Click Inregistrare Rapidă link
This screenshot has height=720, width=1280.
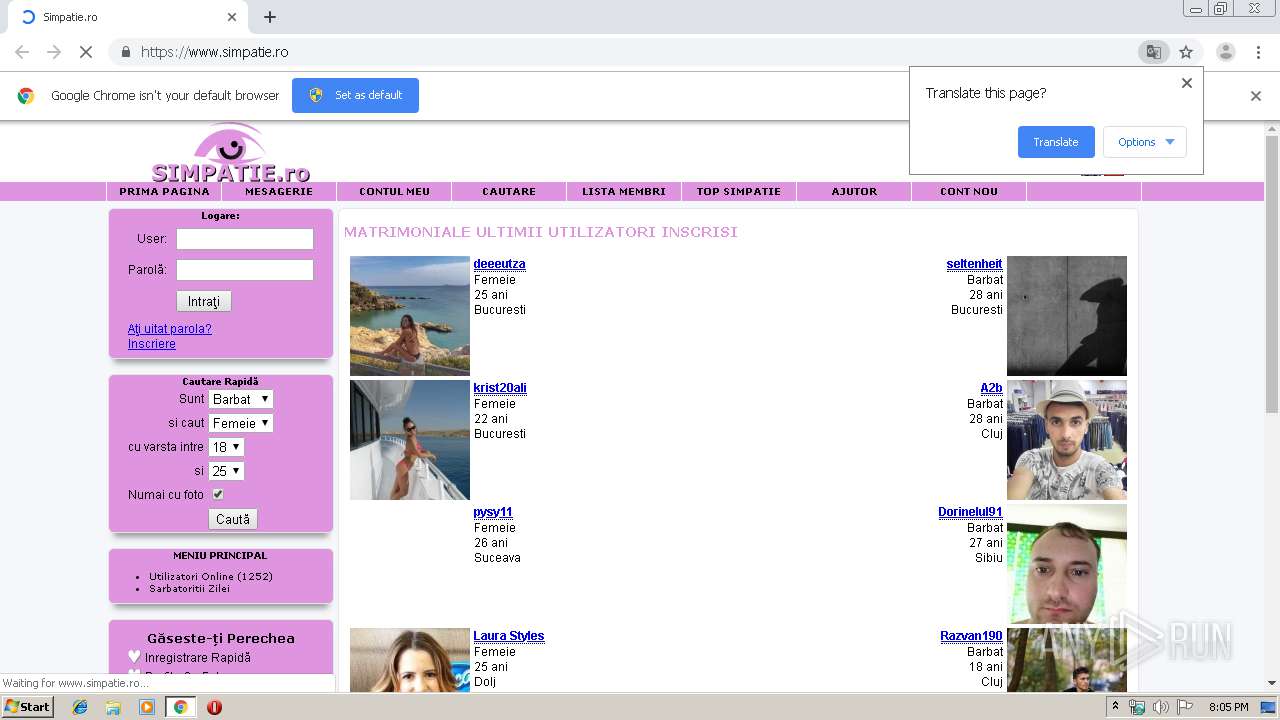pos(198,658)
